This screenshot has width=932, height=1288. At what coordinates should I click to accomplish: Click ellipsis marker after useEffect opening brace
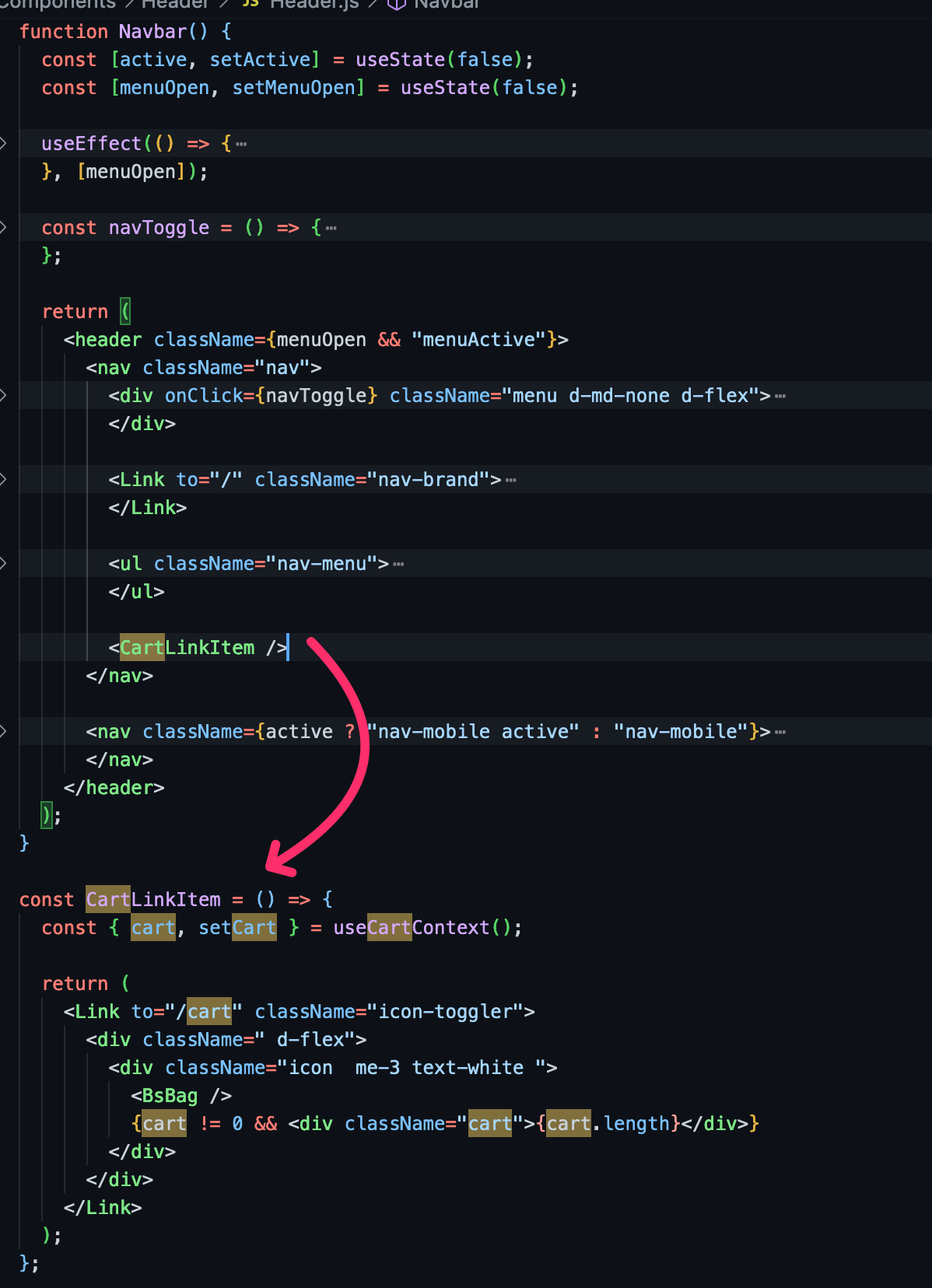(x=241, y=144)
